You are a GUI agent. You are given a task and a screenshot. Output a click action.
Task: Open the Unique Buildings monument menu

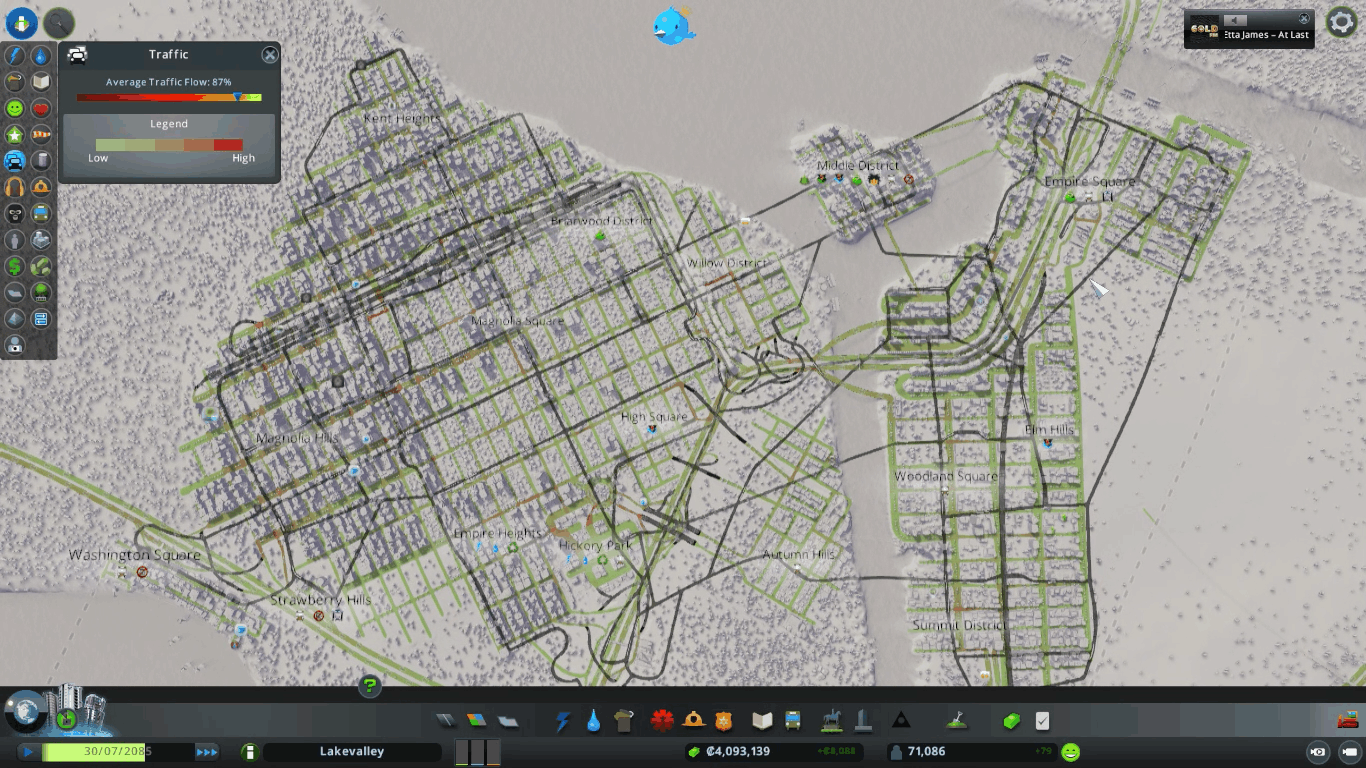tap(862, 720)
